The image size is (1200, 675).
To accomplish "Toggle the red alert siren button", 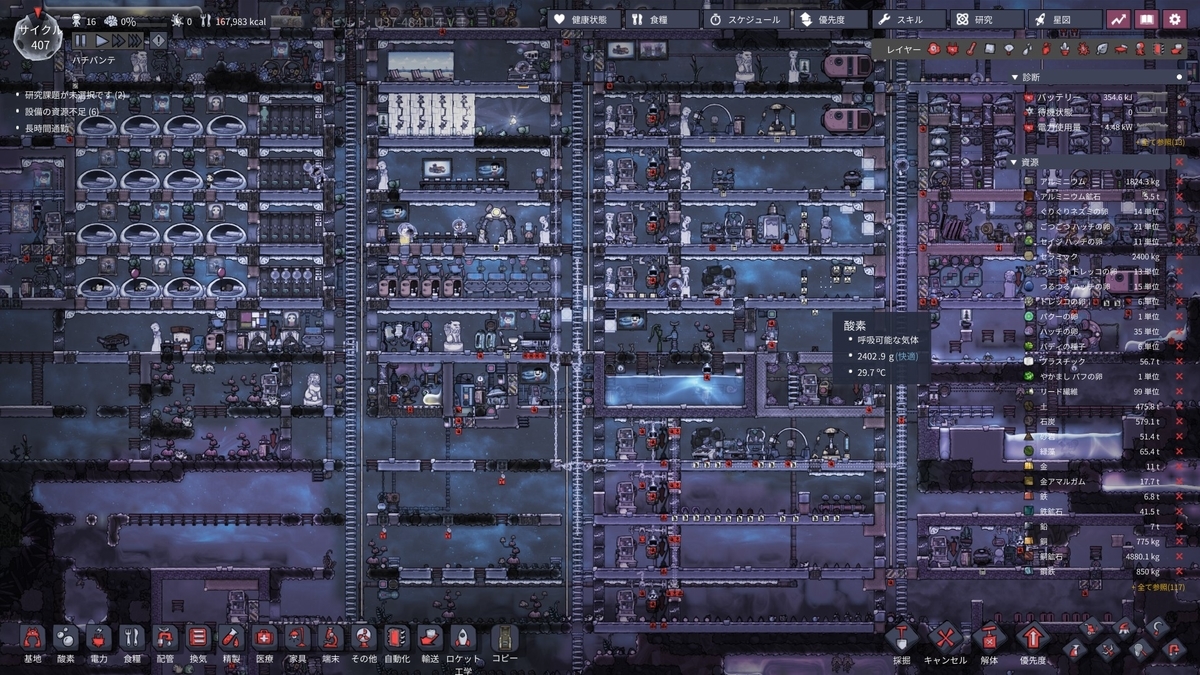I will [159, 40].
